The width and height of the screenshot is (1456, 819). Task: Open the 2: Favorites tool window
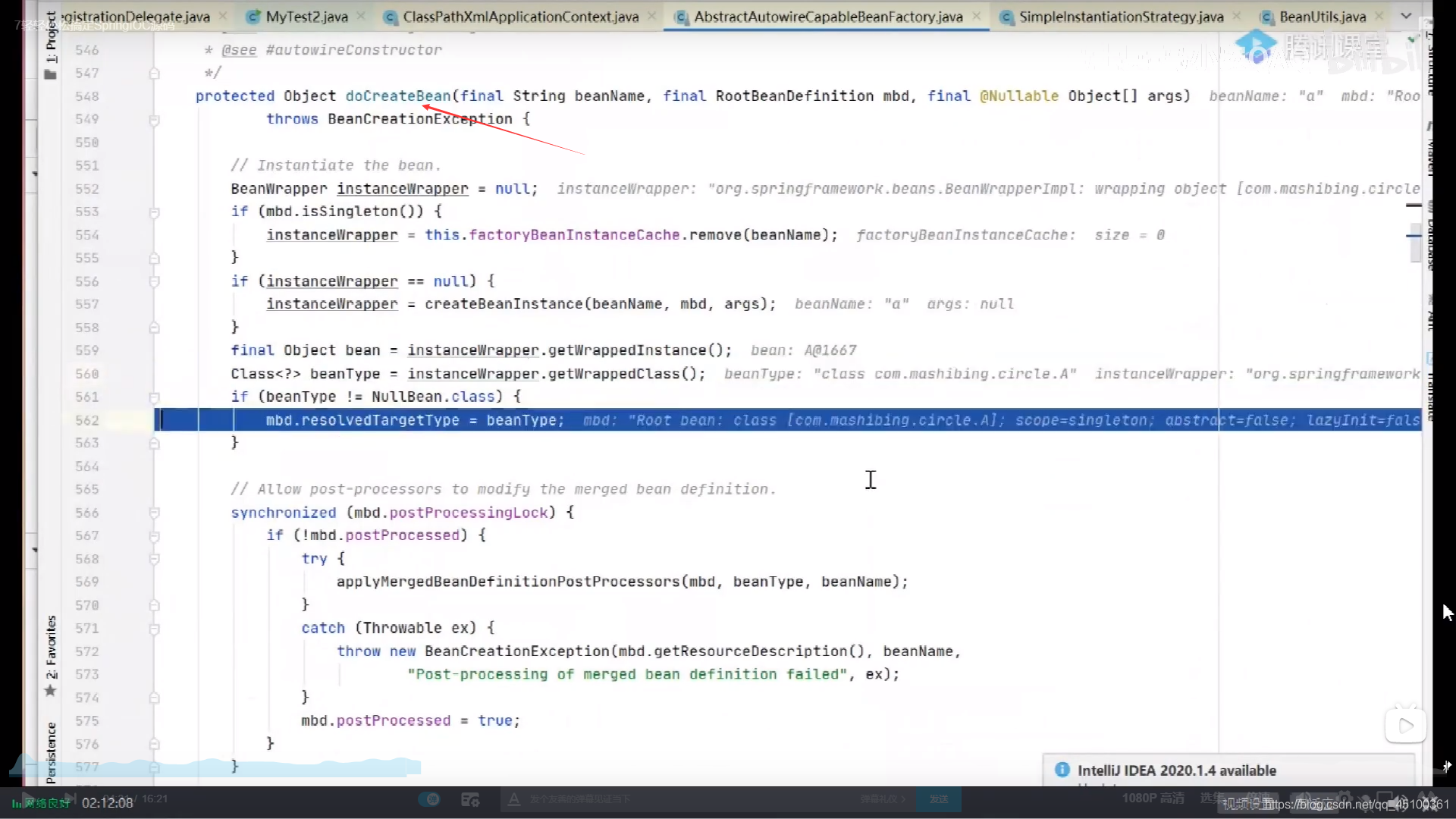pyautogui.click(x=51, y=647)
